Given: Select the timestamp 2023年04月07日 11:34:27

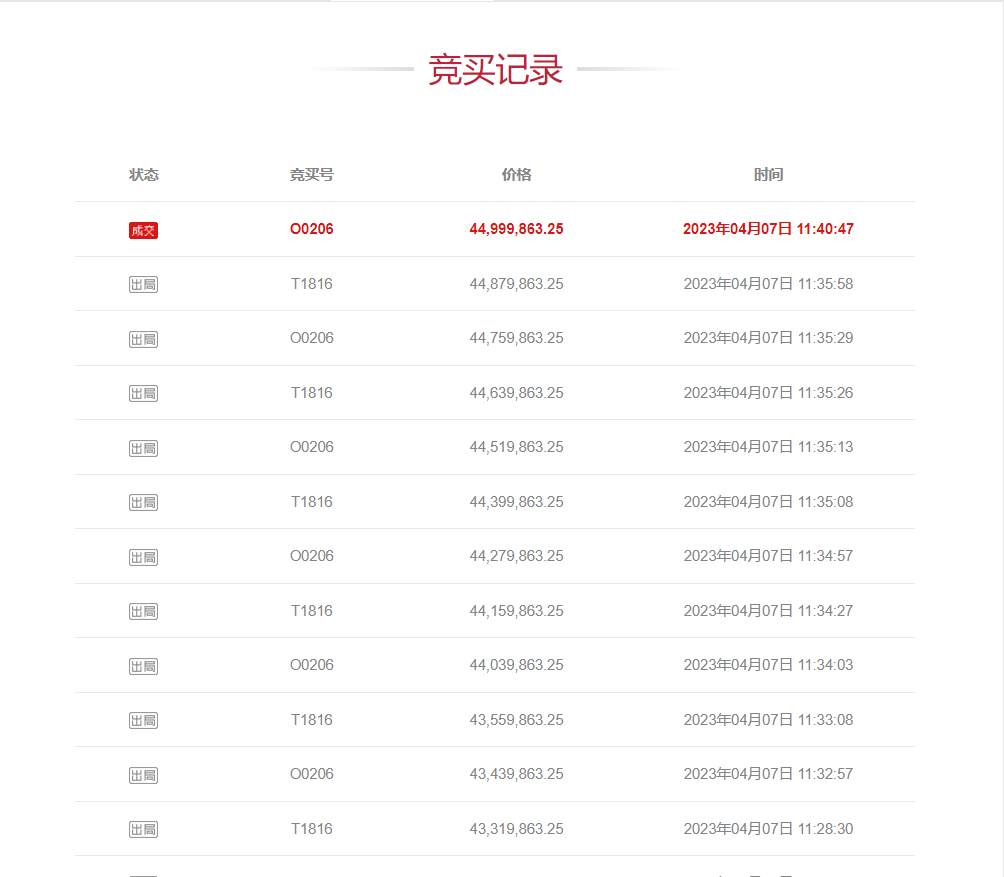Looking at the screenshot, I should (x=768, y=611).
